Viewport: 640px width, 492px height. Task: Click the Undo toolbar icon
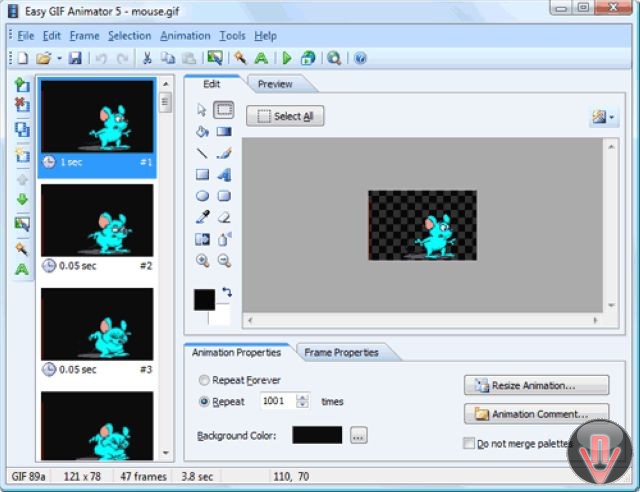tap(101, 59)
